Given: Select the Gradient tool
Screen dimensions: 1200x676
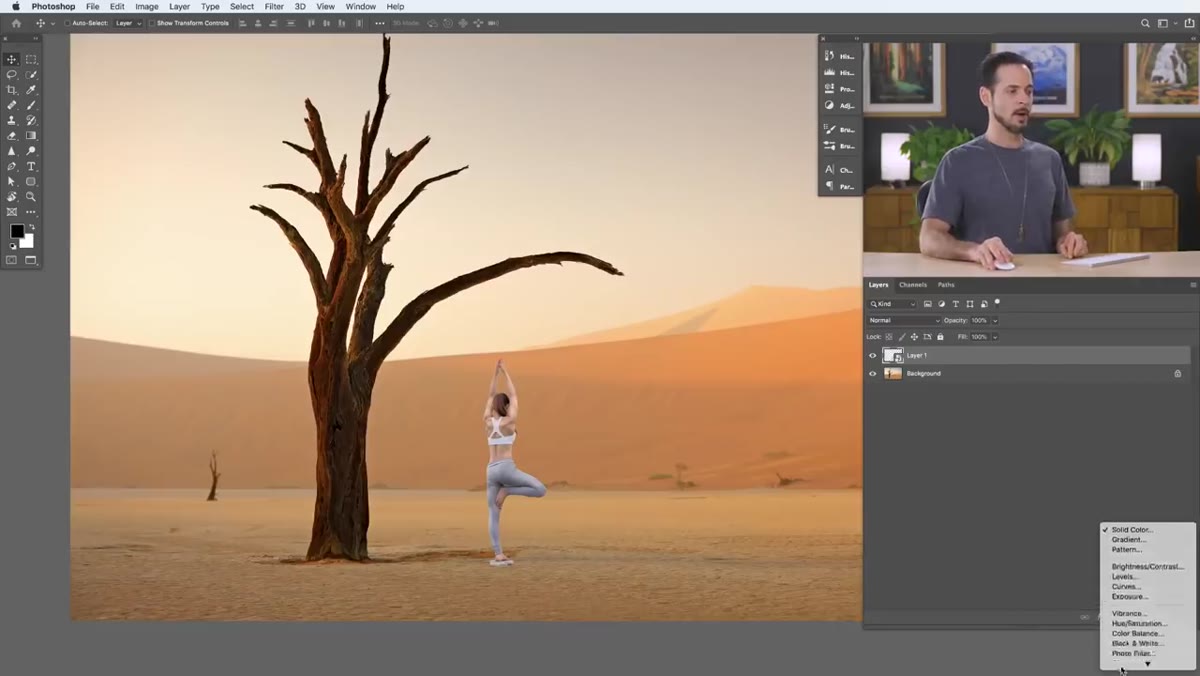Looking at the screenshot, I should (x=31, y=136).
